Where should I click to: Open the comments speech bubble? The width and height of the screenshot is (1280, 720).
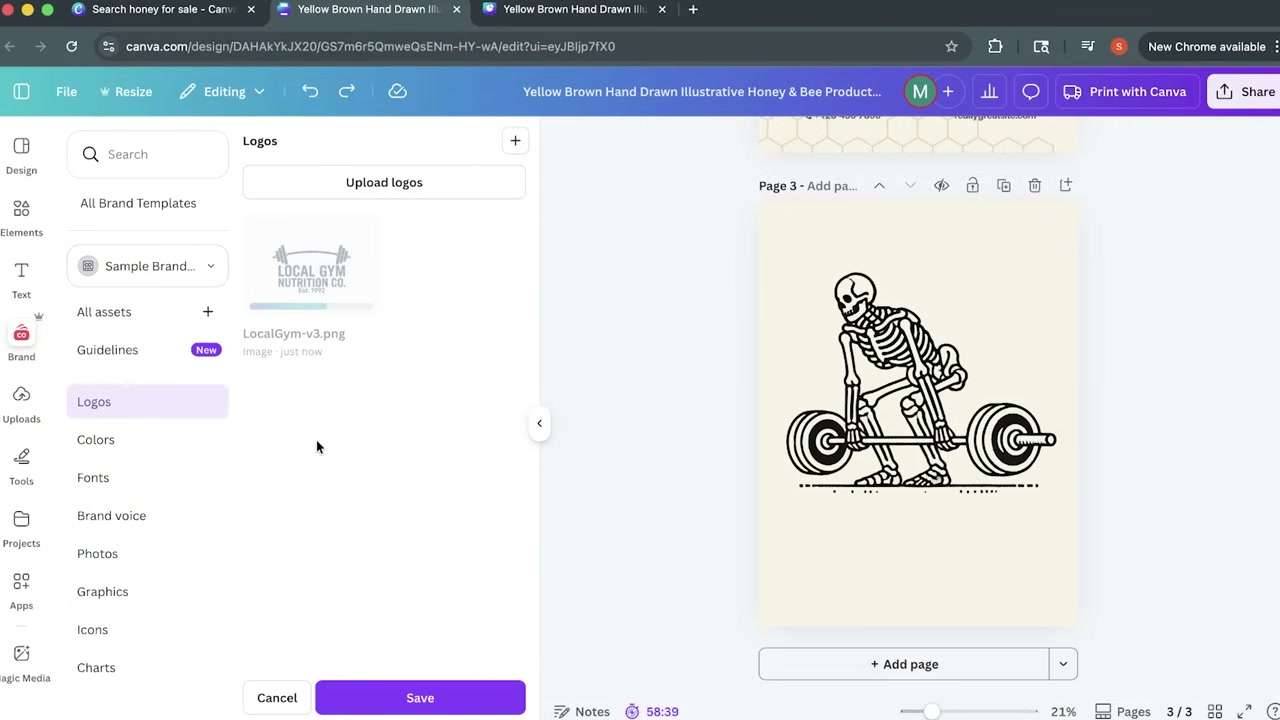pyautogui.click(x=1030, y=91)
